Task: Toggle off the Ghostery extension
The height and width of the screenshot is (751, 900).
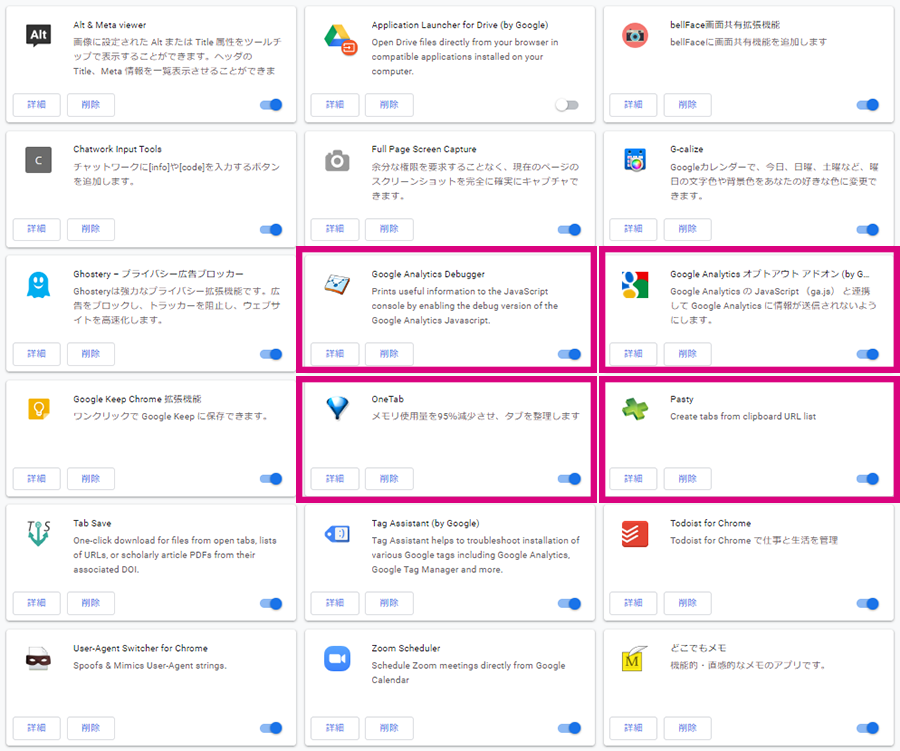Action: [271, 354]
